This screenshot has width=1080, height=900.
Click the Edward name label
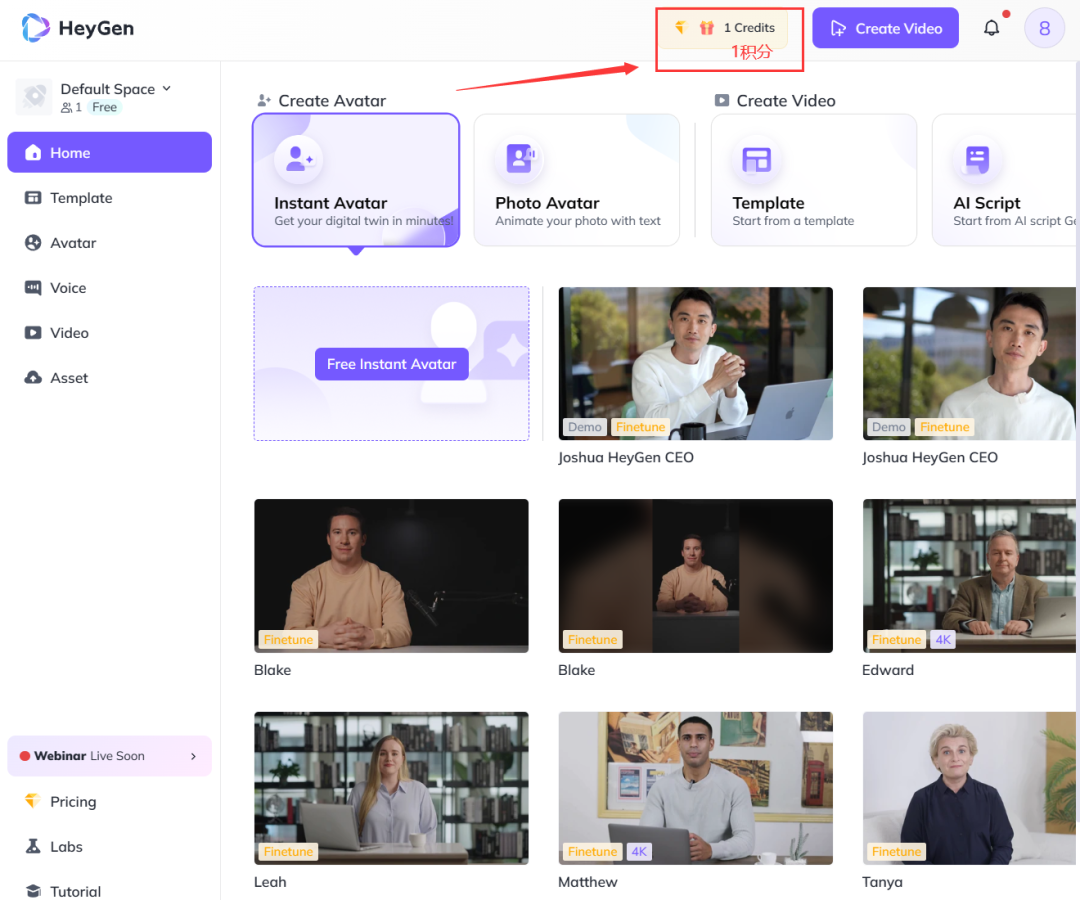888,669
